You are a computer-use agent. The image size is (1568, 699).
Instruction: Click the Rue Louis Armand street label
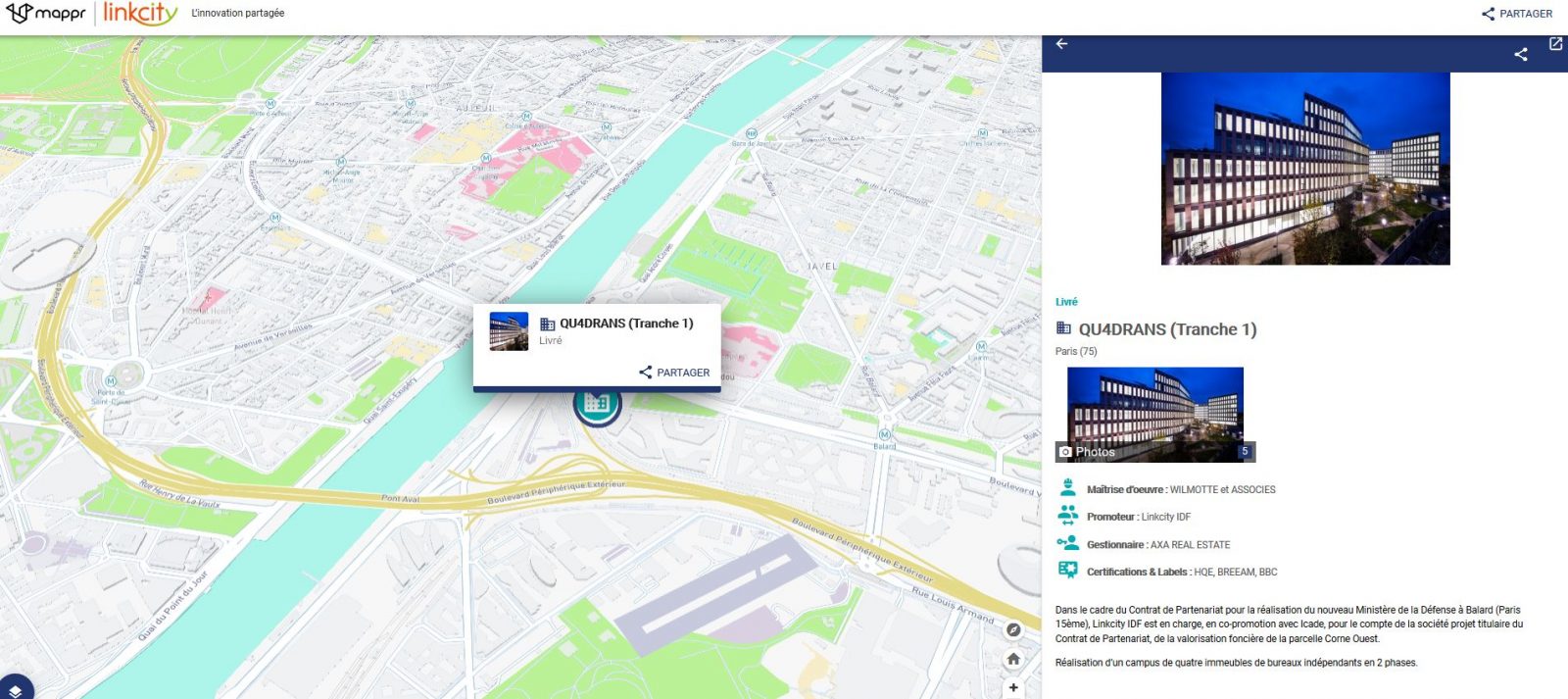pyautogui.click(x=953, y=605)
